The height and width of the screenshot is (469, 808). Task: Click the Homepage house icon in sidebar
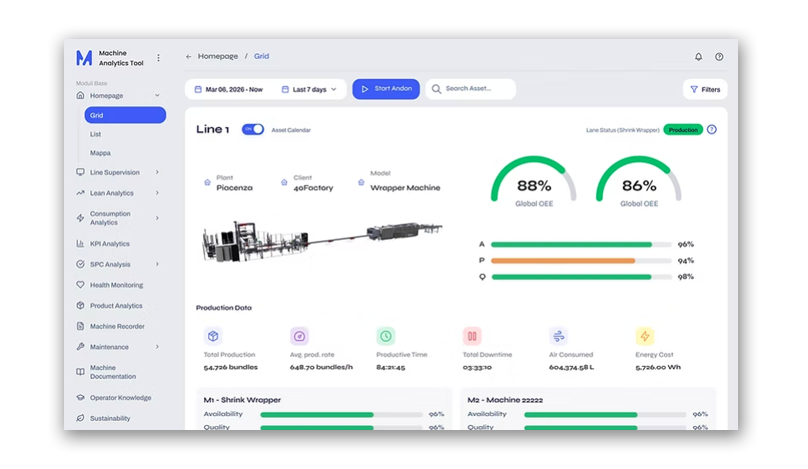click(x=80, y=95)
